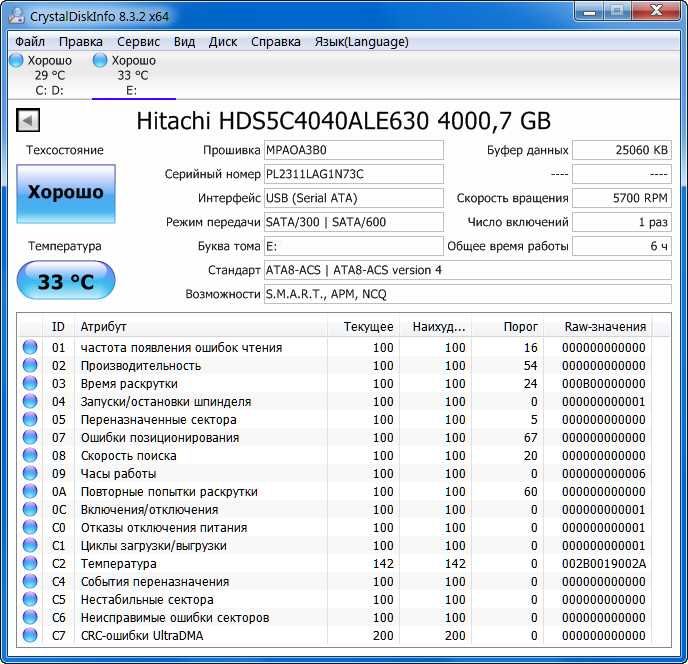Click status icon for Запуски/остановки шпинделя row
Viewport: 688px width, 664px height.
(x=30, y=401)
